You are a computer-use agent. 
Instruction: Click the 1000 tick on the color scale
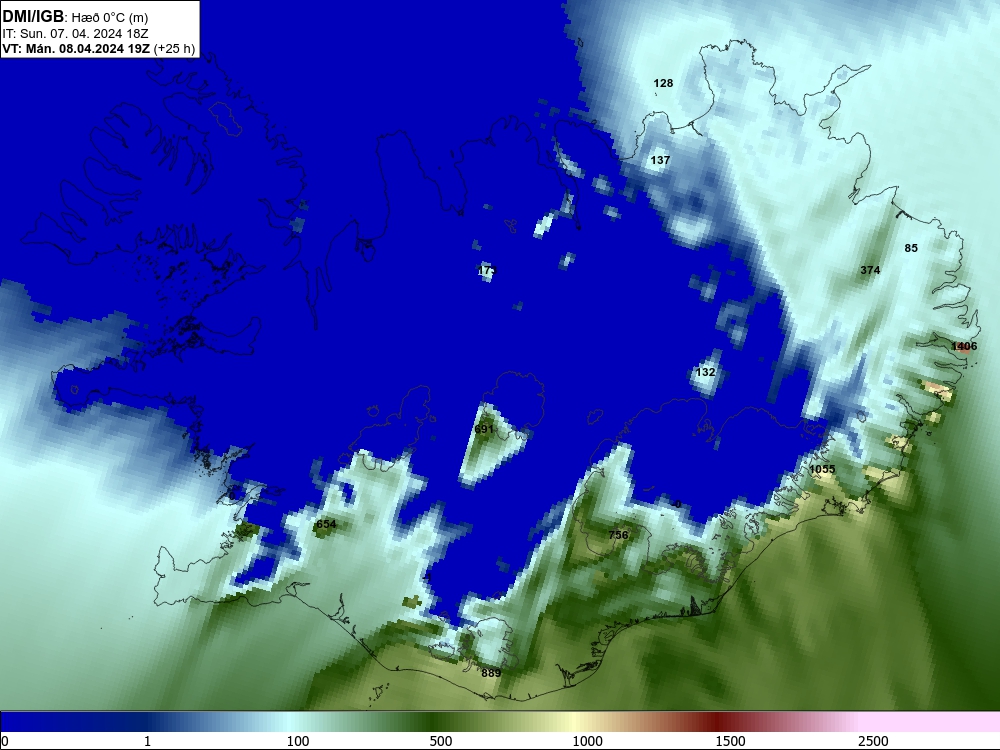[x=587, y=741]
